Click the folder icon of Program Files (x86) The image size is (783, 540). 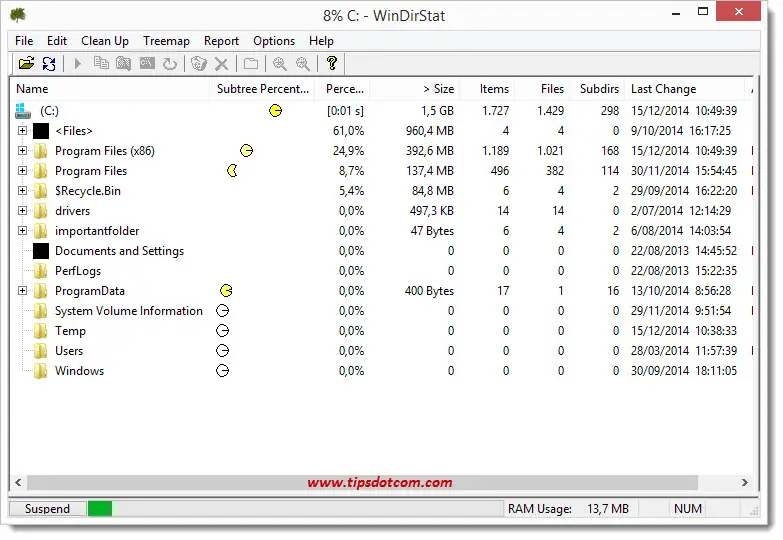coord(41,151)
